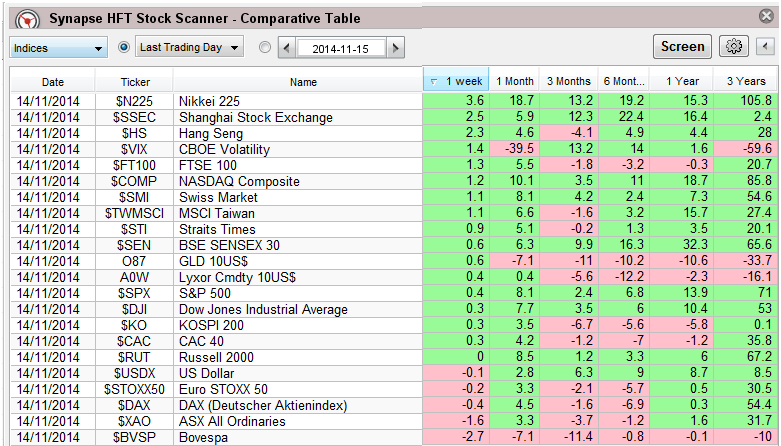Select the Last Trading Day radio button
The height and width of the screenshot is (446, 781).
click(125, 47)
